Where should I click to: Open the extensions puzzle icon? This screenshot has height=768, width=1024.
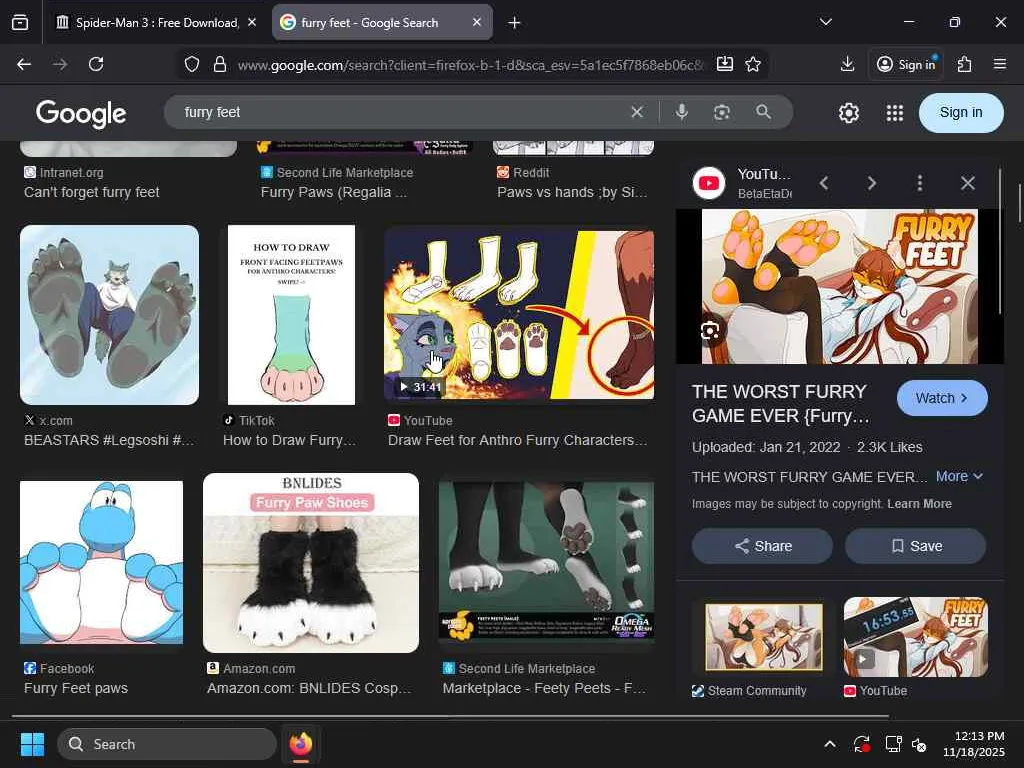(x=965, y=64)
